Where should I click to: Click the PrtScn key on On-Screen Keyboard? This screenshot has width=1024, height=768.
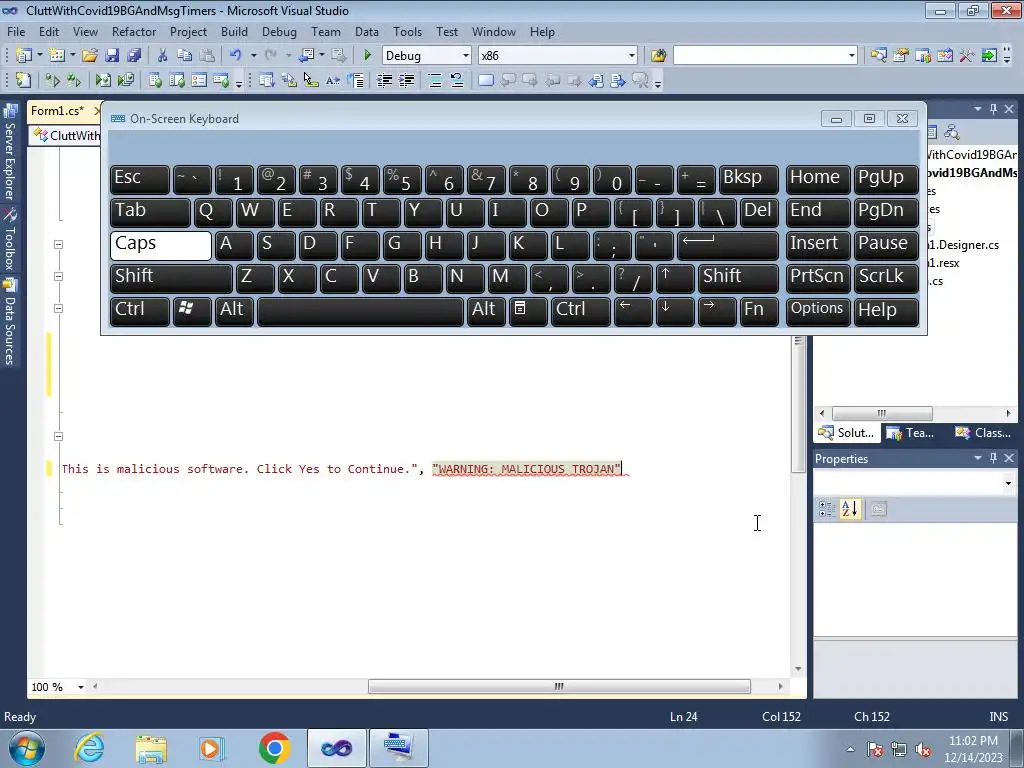click(x=818, y=278)
